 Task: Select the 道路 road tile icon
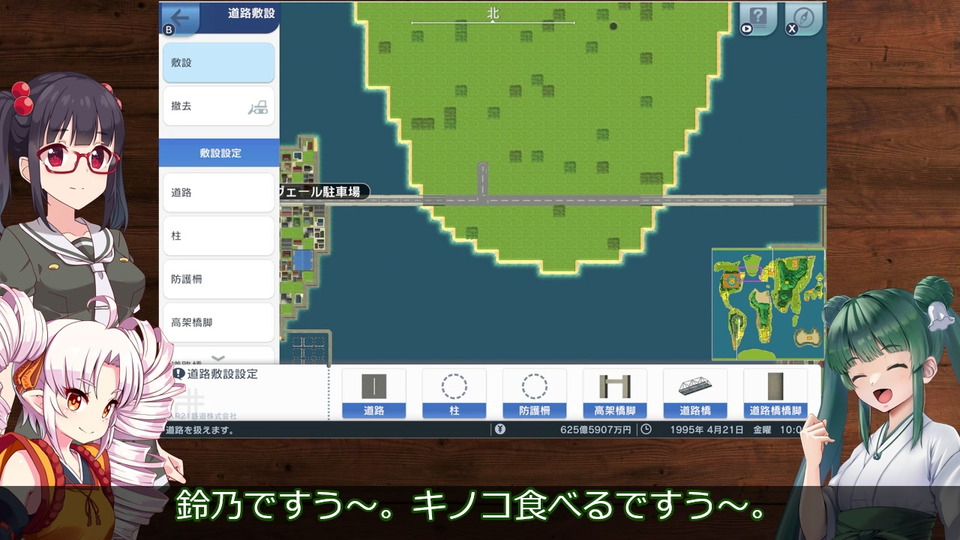(x=373, y=394)
